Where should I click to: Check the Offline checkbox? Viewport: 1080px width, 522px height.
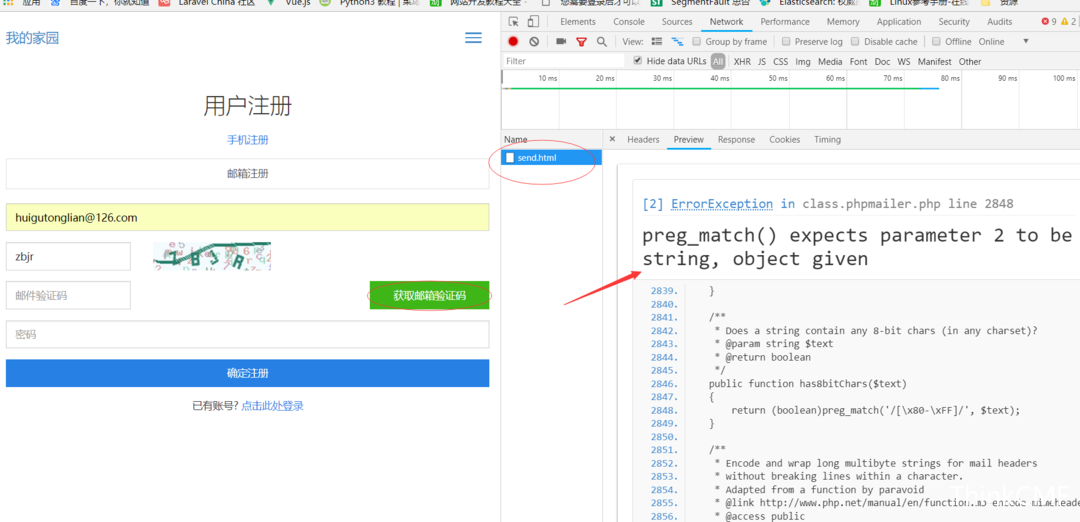point(936,41)
